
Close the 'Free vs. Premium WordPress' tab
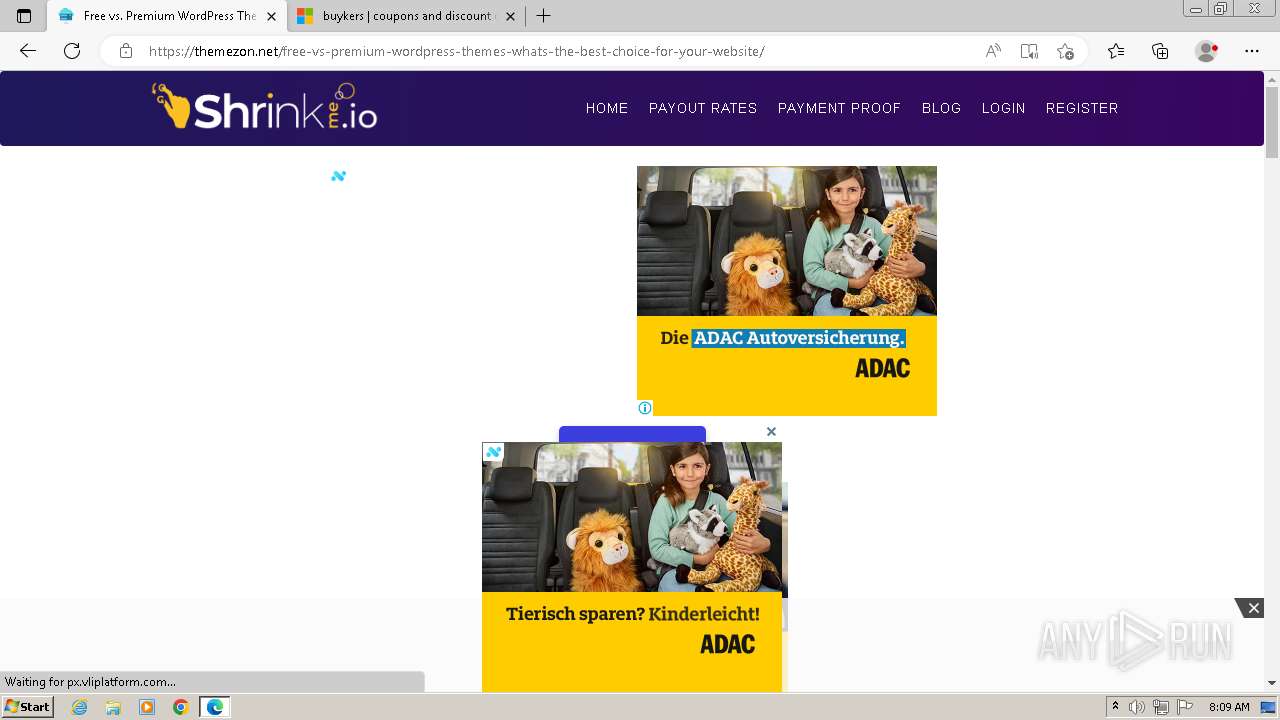[271, 16]
